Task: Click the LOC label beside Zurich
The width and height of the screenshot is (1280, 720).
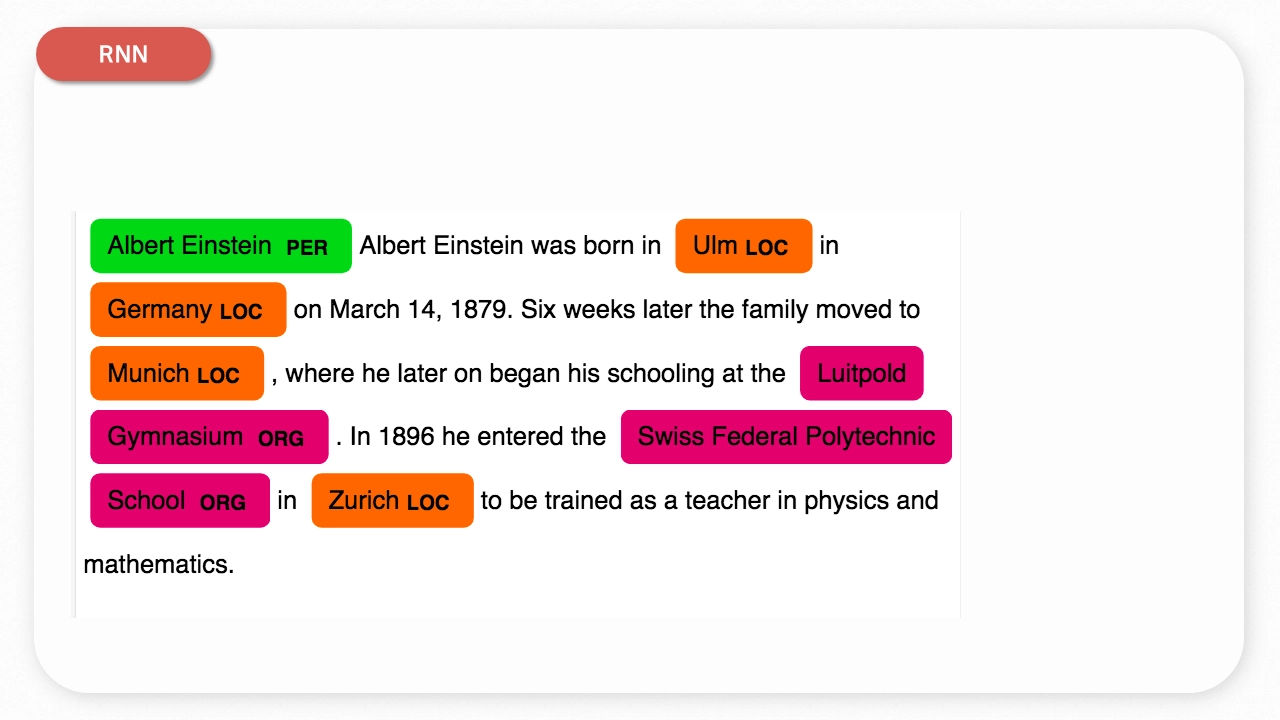Action: (428, 503)
